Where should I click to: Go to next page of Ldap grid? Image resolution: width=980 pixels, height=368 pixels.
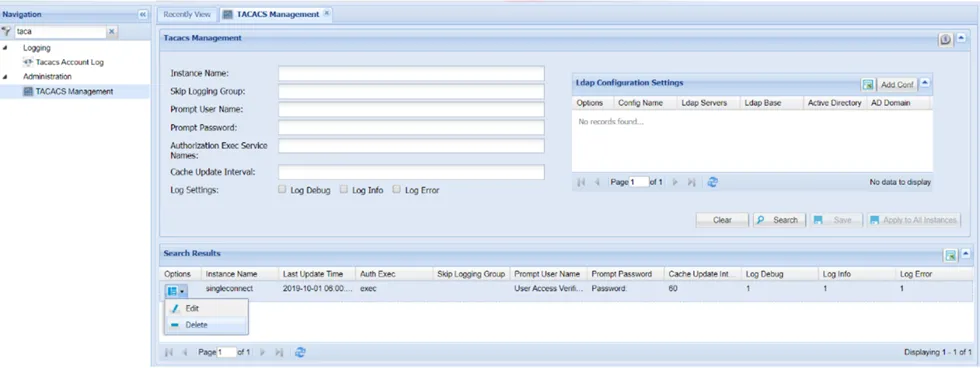675,182
